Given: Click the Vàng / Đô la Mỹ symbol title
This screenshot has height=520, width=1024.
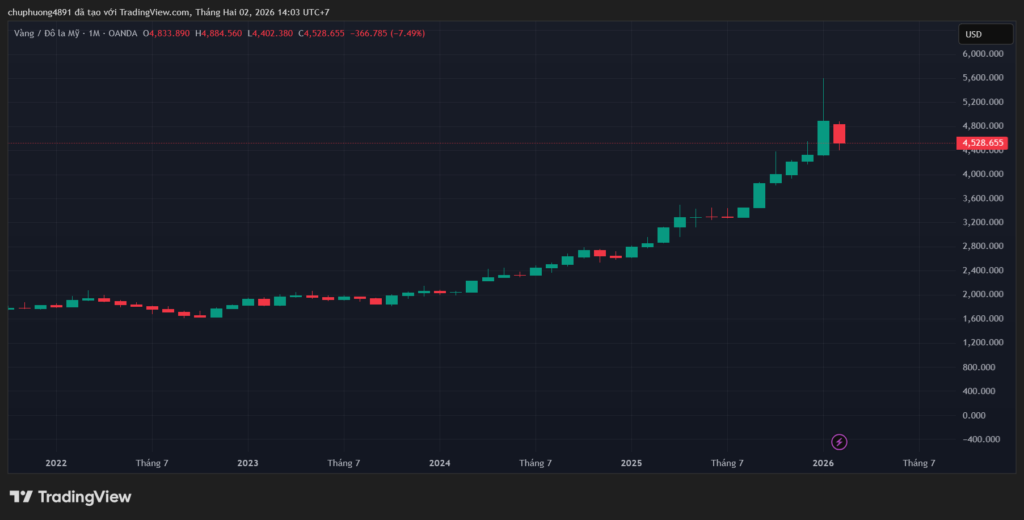Looking at the screenshot, I should (x=50, y=33).
